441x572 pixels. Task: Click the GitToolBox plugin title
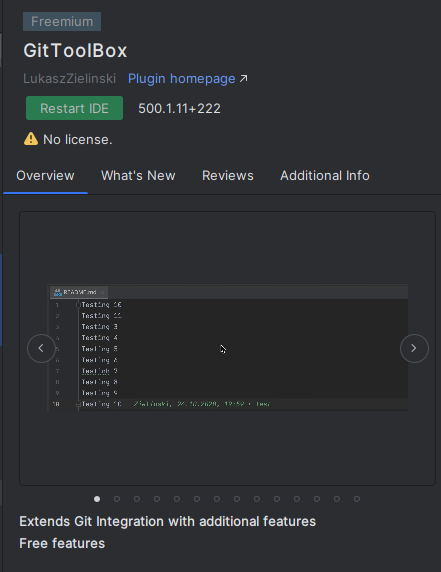[x=75, y=50]
